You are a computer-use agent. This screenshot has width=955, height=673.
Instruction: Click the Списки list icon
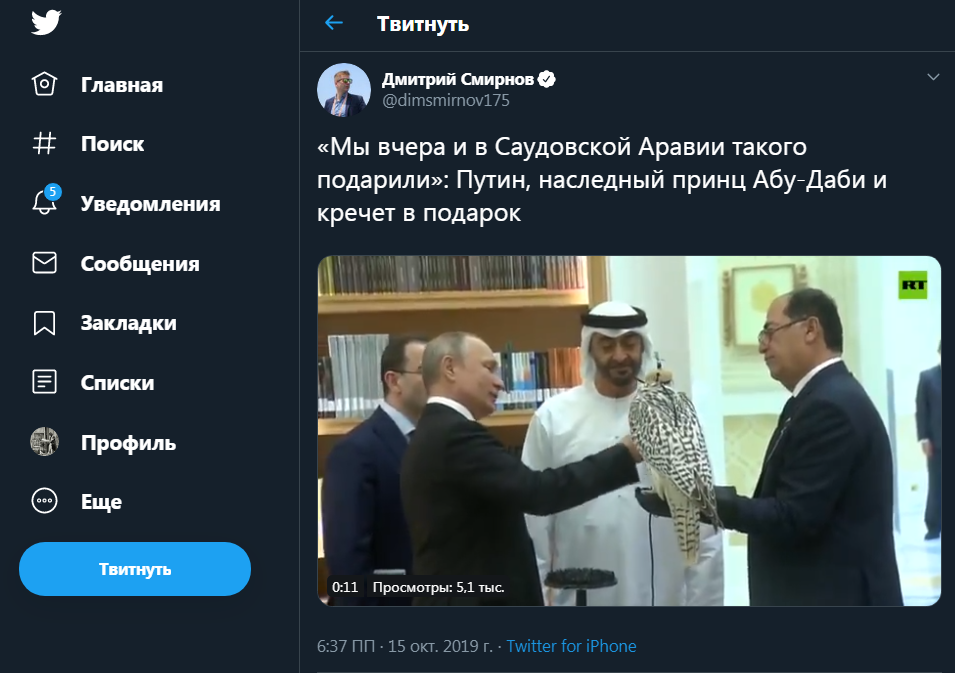(44, 382)
